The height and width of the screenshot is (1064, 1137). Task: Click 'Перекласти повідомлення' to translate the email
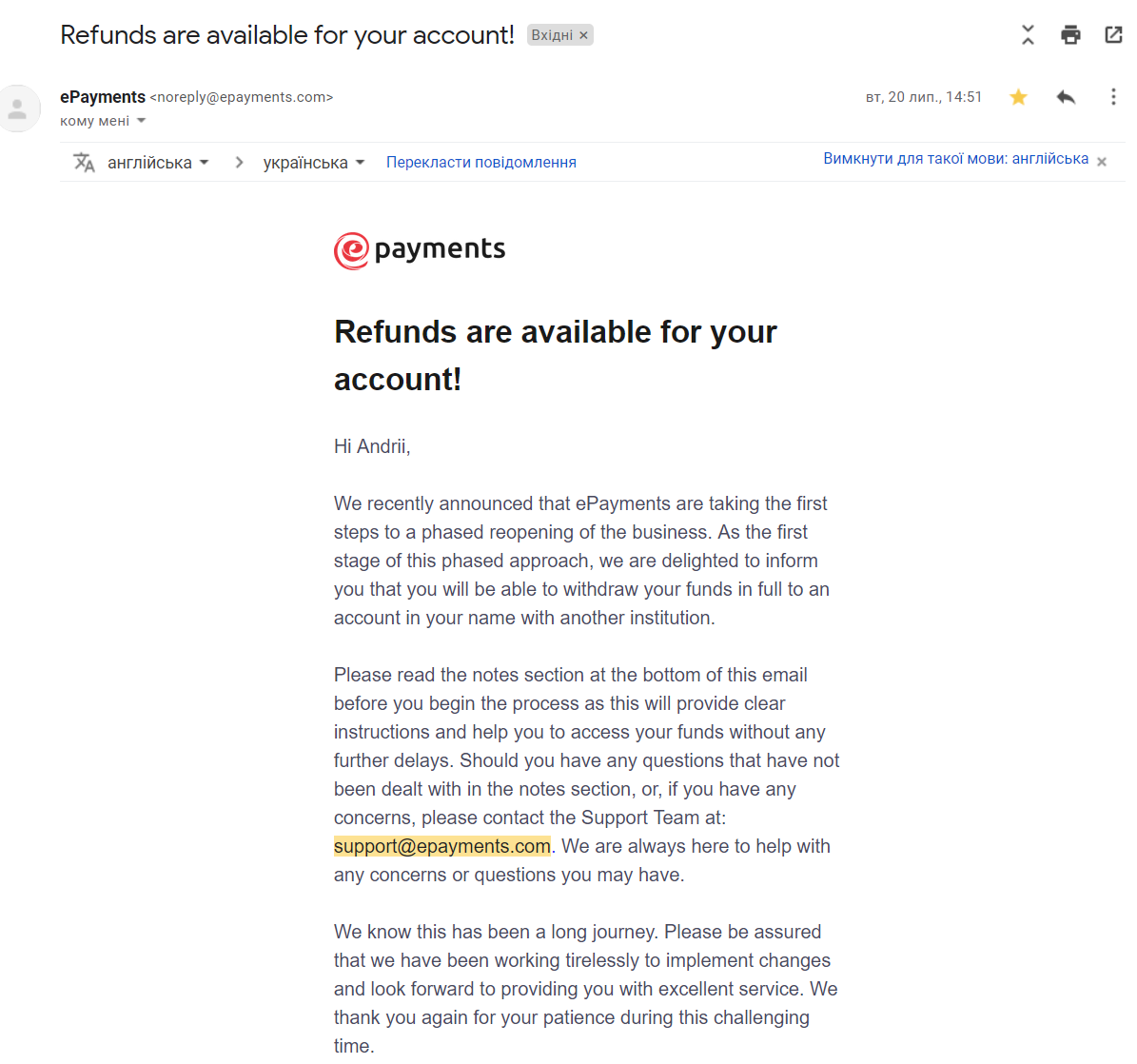480,163
